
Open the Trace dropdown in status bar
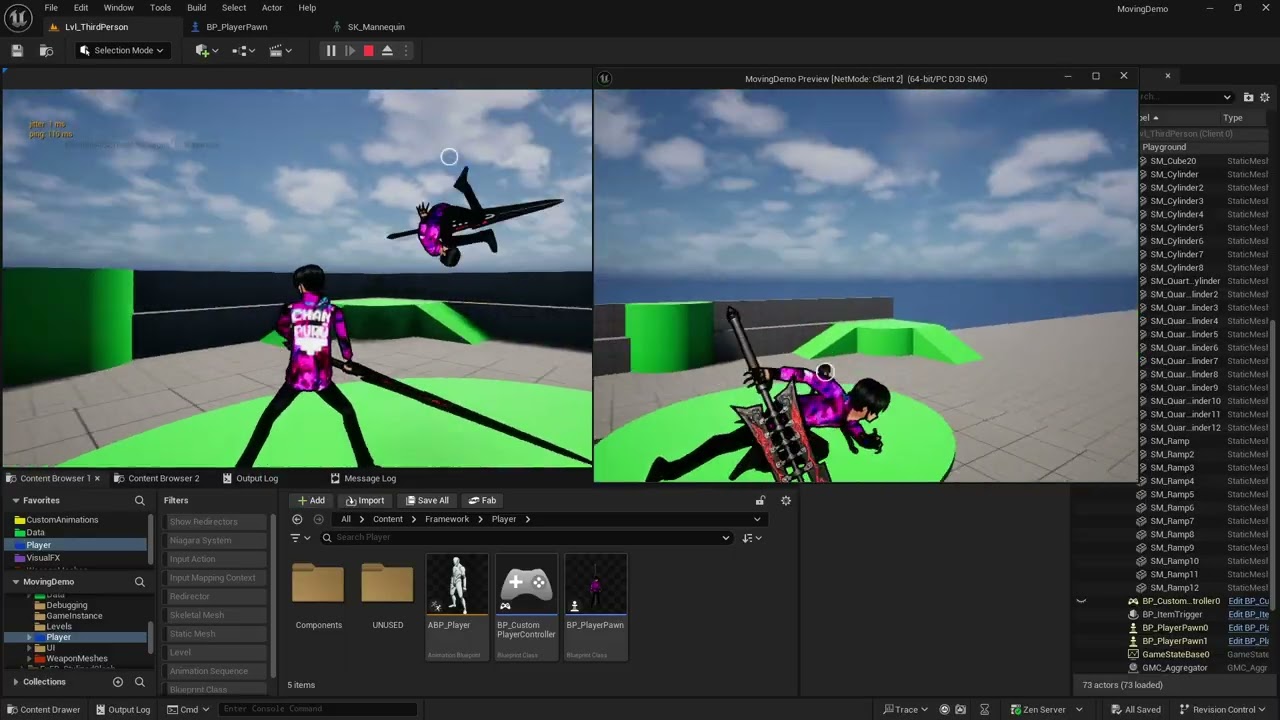[905, 710]
